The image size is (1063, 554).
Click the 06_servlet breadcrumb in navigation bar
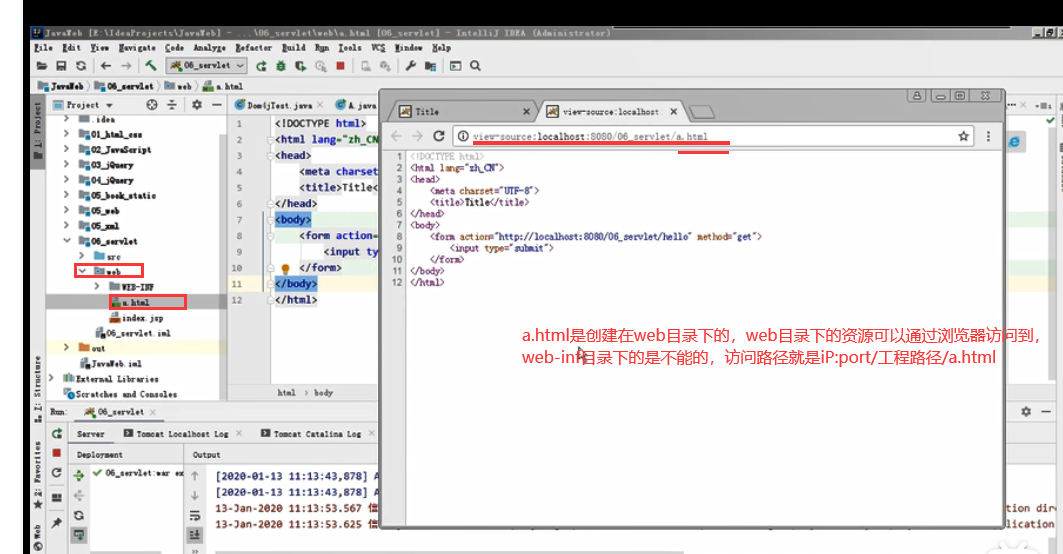[125, 86]
